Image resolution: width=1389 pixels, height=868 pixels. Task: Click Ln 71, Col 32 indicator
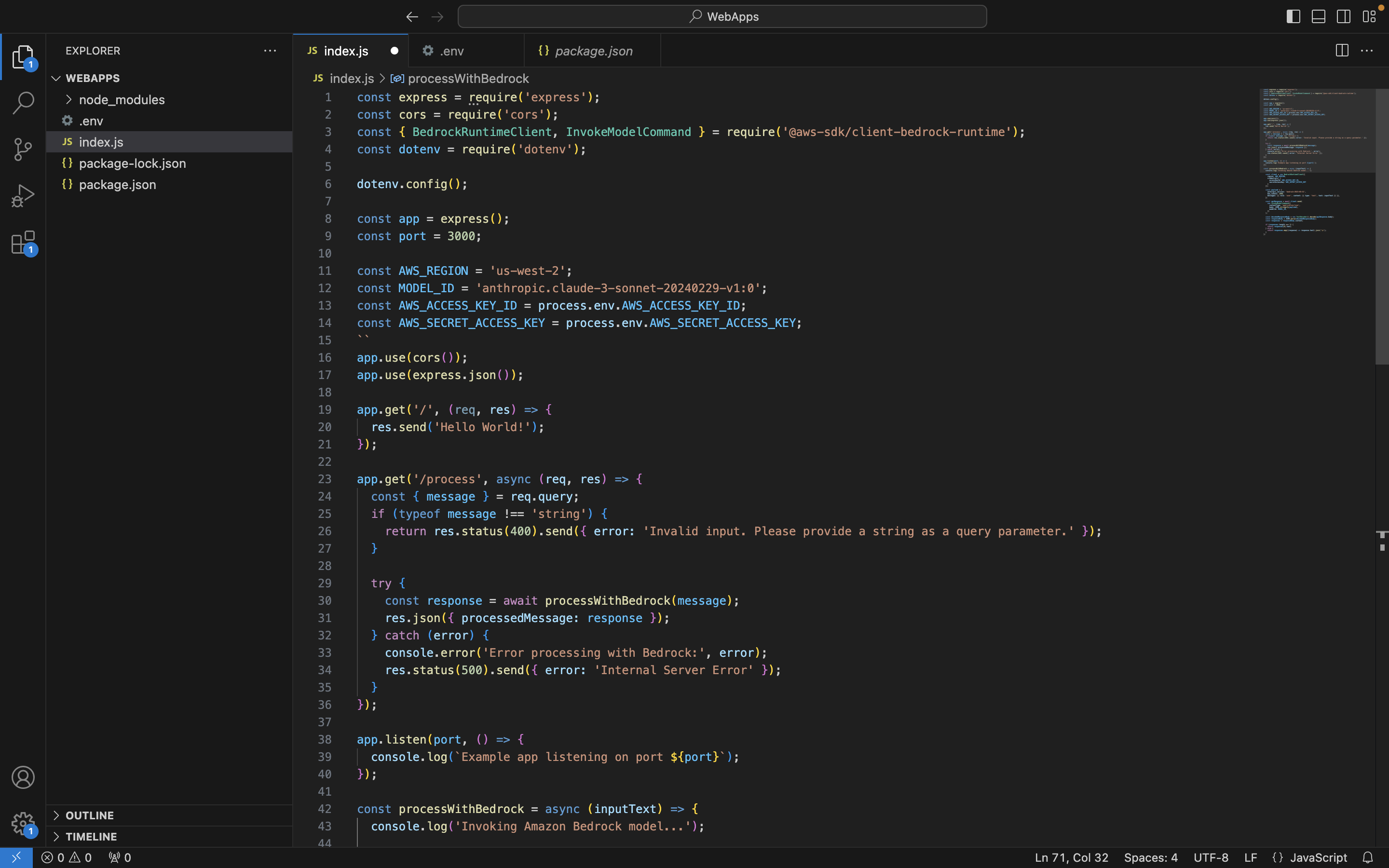pyautogui.click(x=1071, y=857)
